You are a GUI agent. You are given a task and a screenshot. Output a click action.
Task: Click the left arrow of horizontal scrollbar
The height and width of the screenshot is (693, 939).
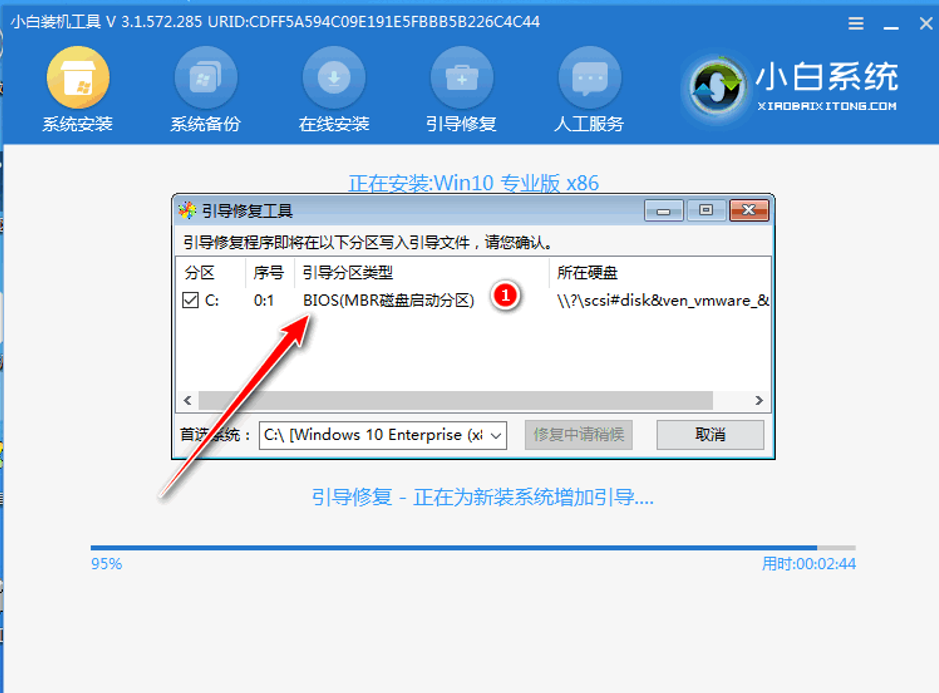click(x=187, y=400)
